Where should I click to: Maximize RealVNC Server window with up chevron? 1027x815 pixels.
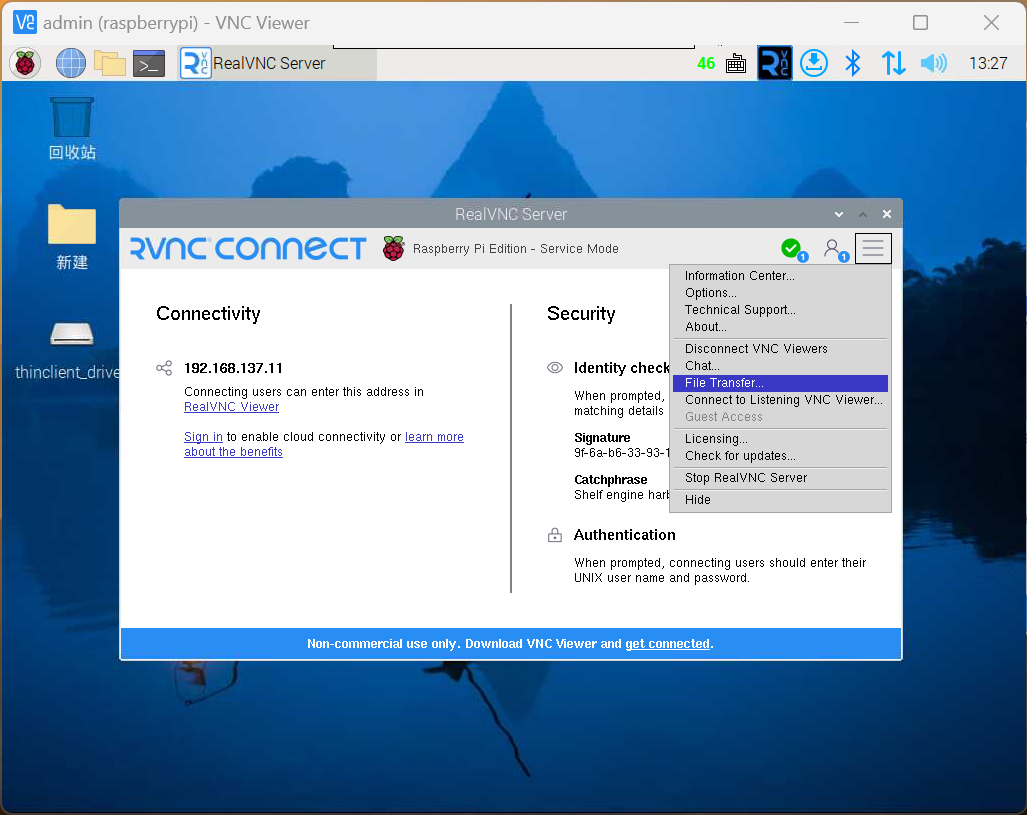click(x=863, y=214)
